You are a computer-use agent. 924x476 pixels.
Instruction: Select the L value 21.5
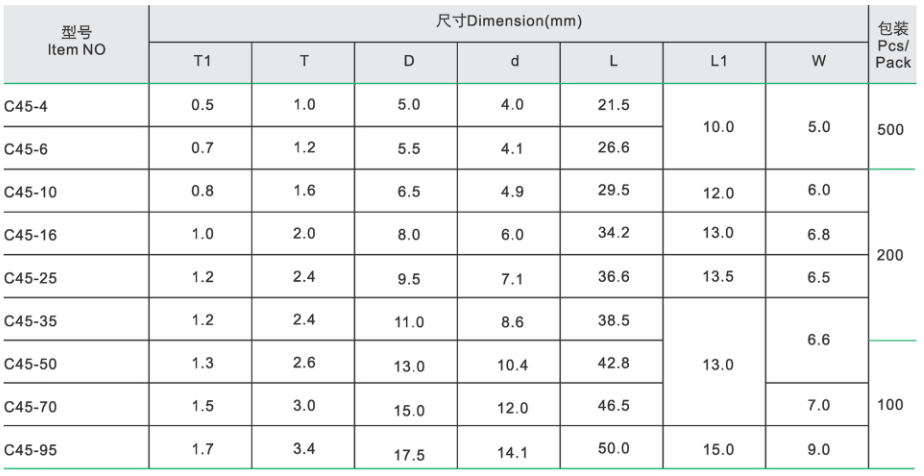pyautogui.click(x=612, y=105)
